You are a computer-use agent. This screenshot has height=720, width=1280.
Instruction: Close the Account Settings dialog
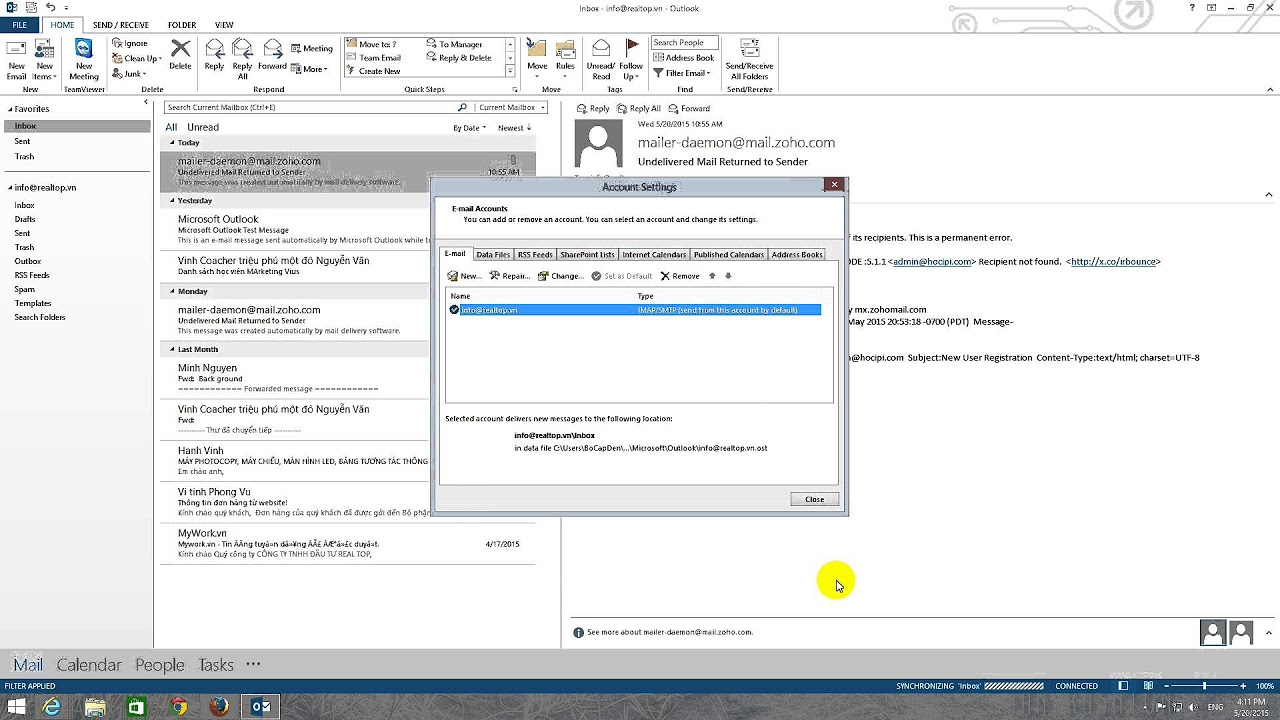pos(814,499)
